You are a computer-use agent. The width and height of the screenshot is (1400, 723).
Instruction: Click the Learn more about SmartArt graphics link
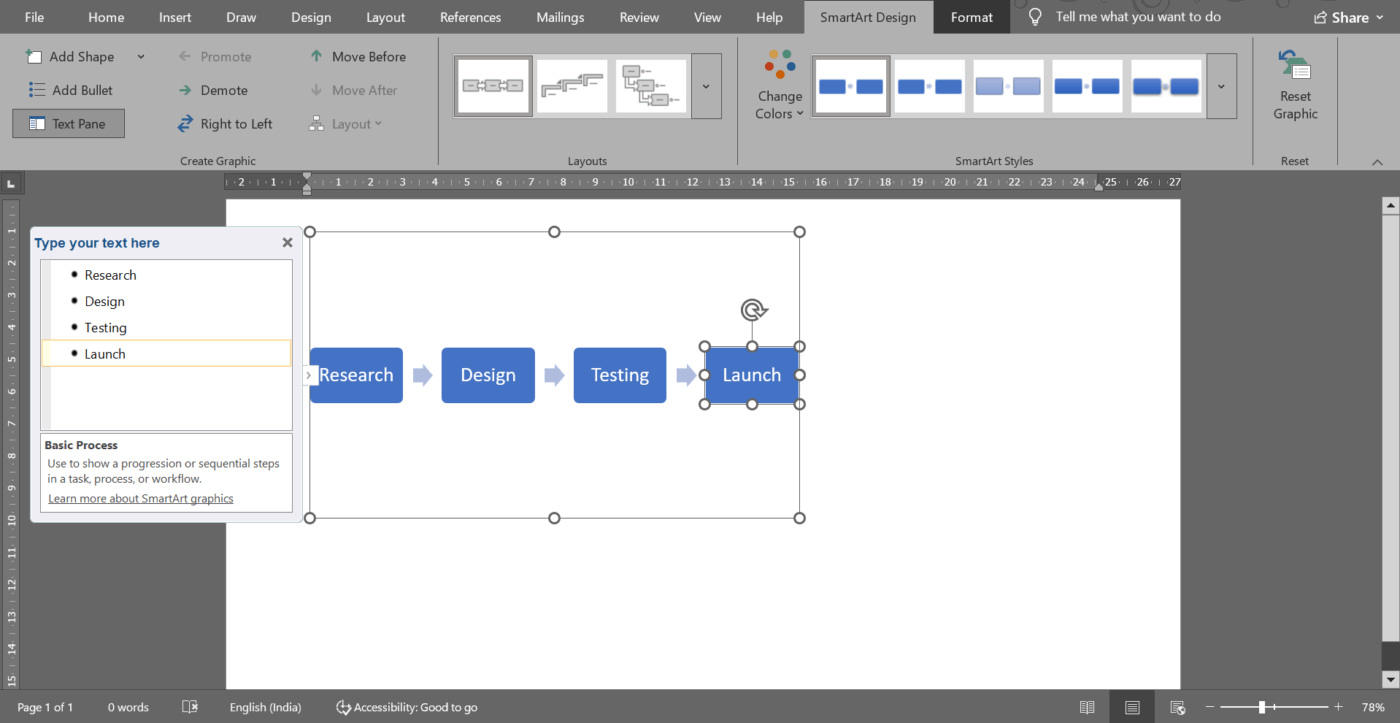coord(140,498)
